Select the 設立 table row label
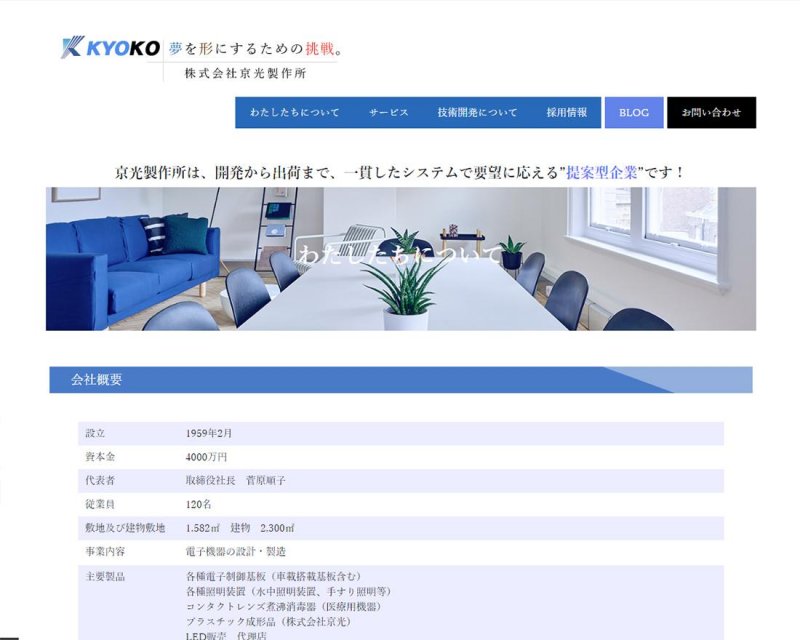The width and height of the screenshot is (800, 640). (96, 433)
